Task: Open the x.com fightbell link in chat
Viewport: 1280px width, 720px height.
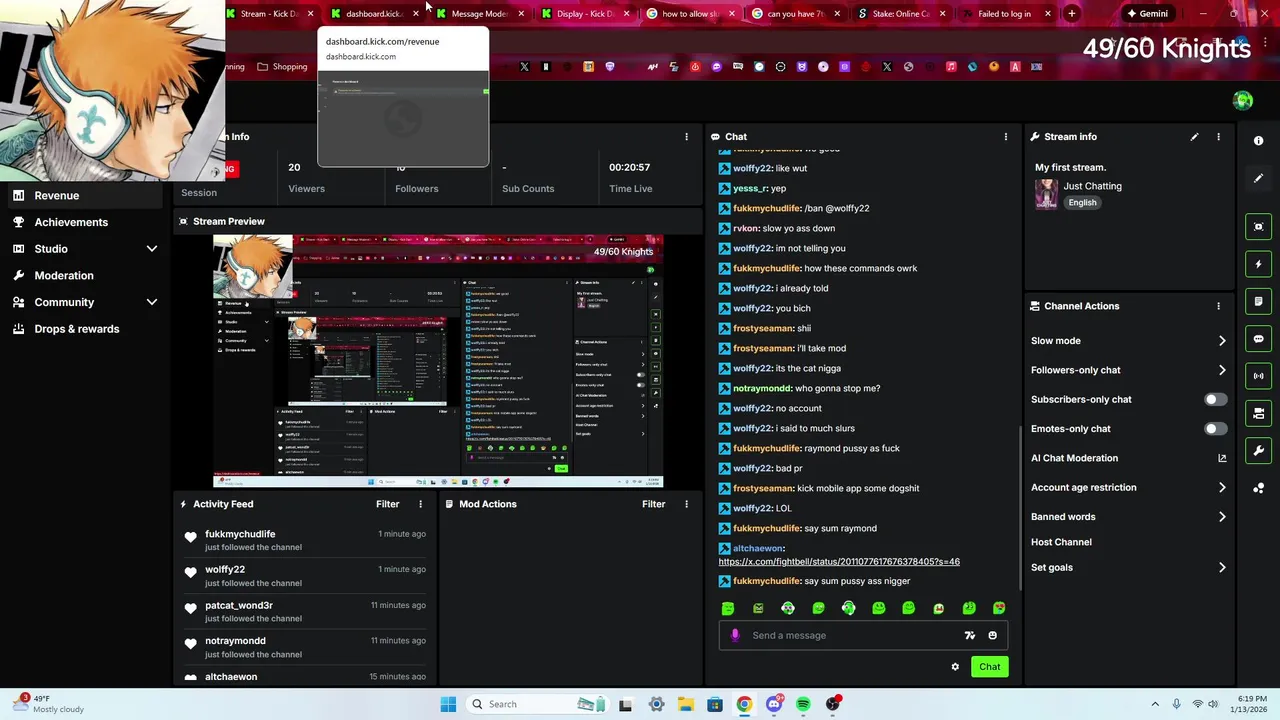Action: 839,562
